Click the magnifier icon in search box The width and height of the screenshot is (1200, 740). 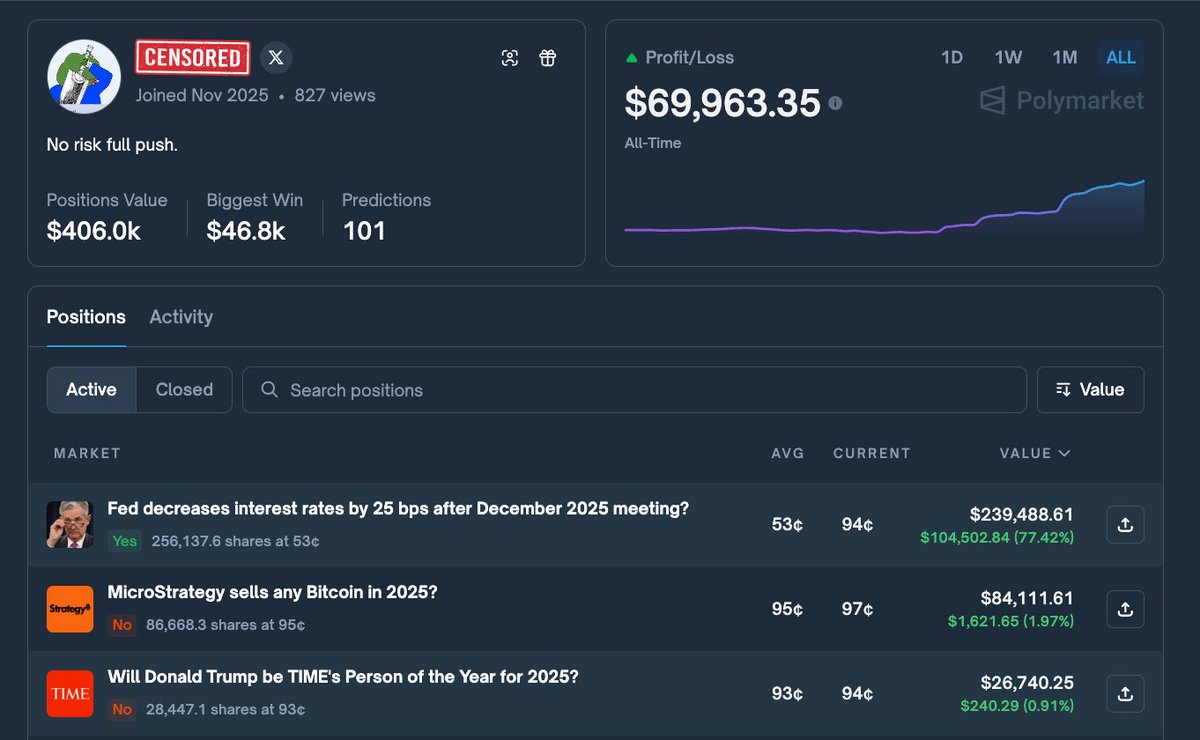coord(269,390)
